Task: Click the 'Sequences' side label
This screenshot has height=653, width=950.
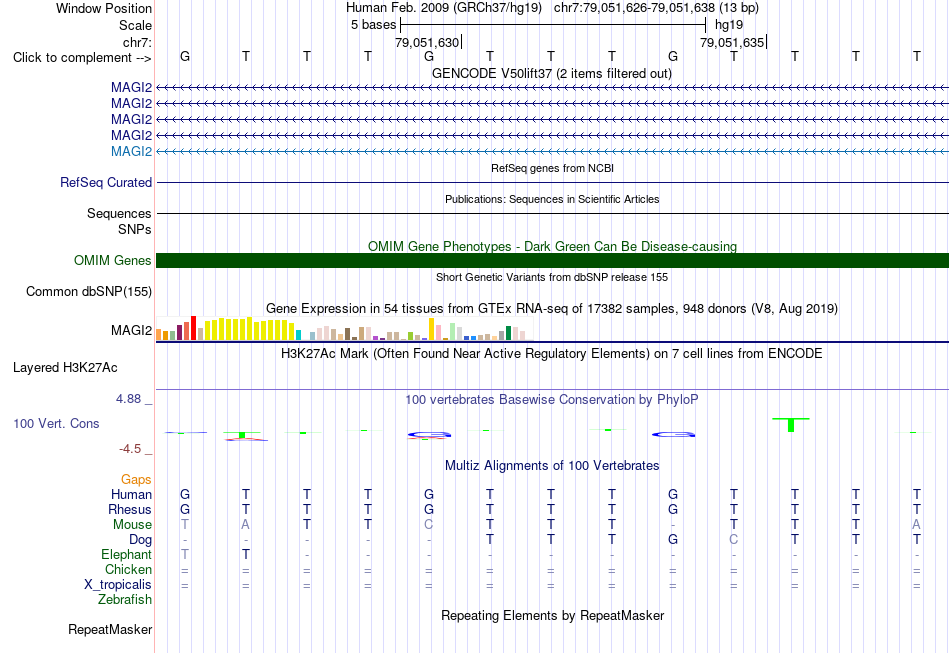Action: click(x=119, y=213)
